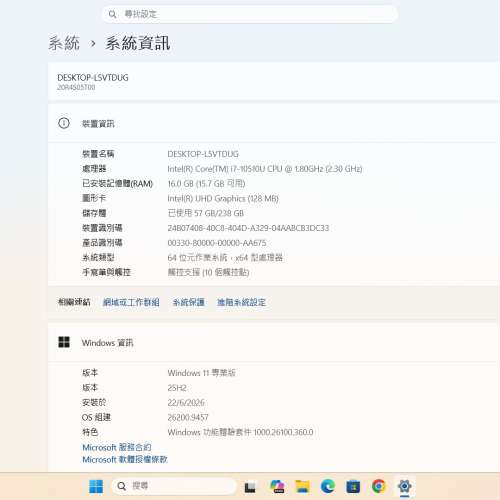This screenshot has width=500, height=500.
Task: Select the device name DESKTOP-L5VTDUG in header card
Action: (x=93, y=78)
